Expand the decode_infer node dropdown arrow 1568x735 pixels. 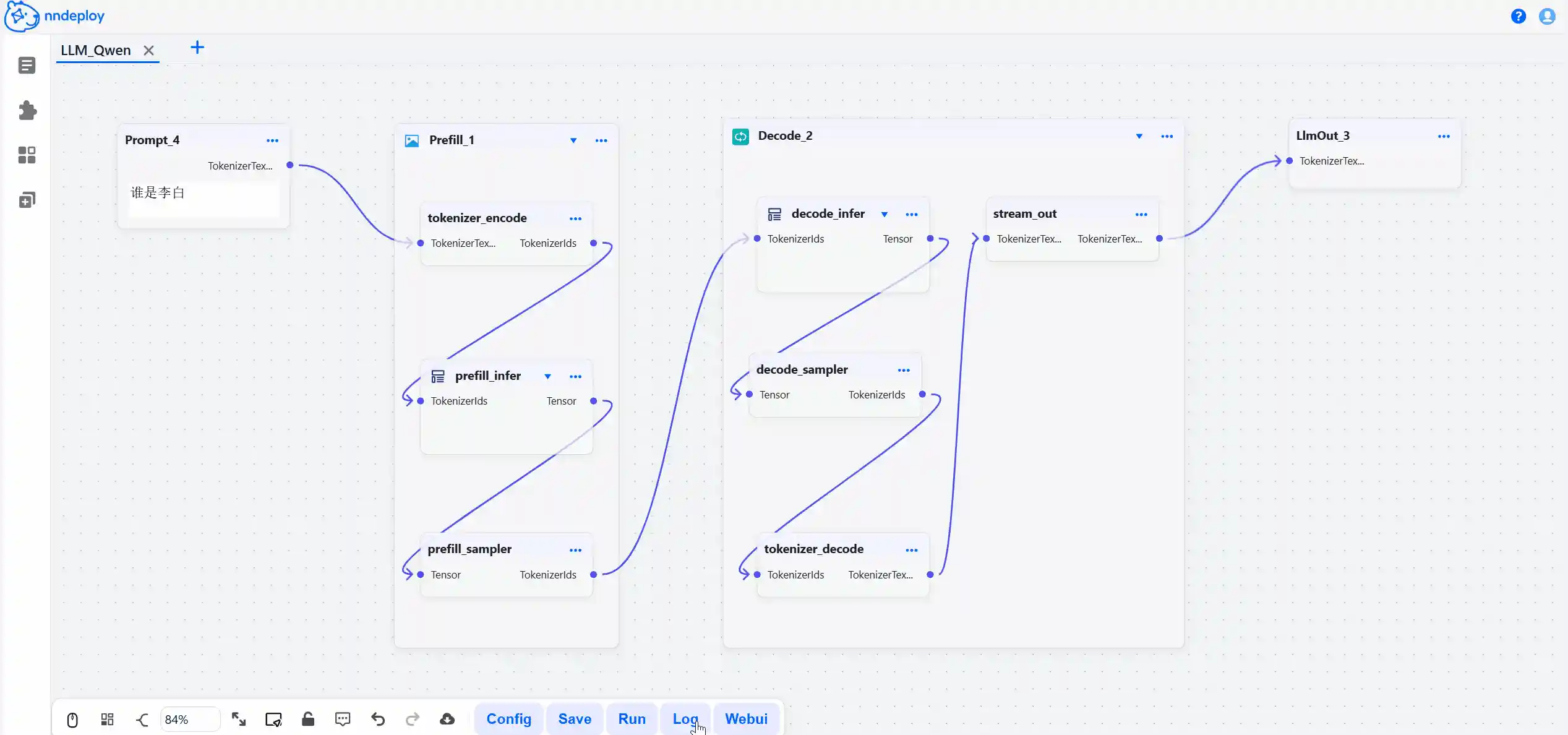tap(885, 214)
